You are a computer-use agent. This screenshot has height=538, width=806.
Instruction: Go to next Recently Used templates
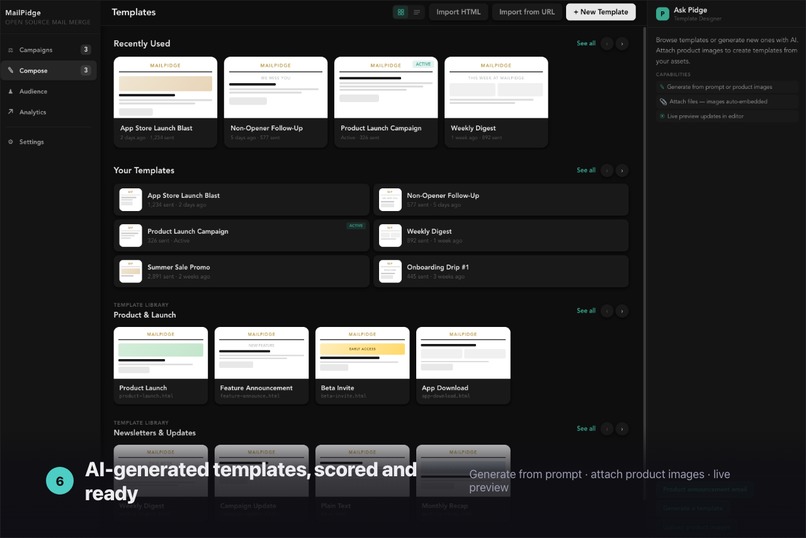pos(622,44)
